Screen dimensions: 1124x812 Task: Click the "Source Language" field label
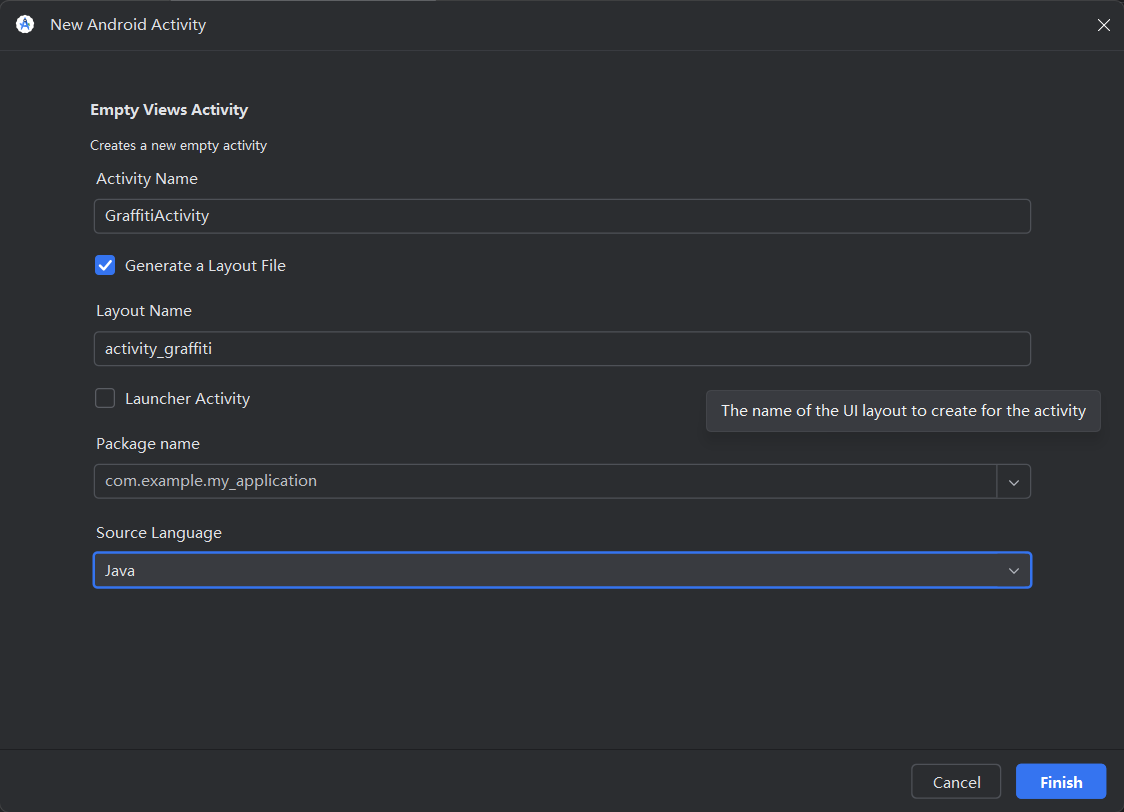159,533
